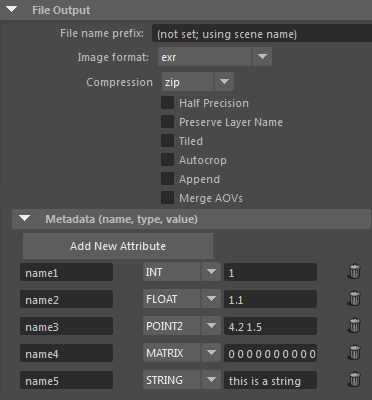This screenshot has width=372, height=400.
Task: Click the value field containing 1
Action: pyautogui.click(x=270, y=272)
